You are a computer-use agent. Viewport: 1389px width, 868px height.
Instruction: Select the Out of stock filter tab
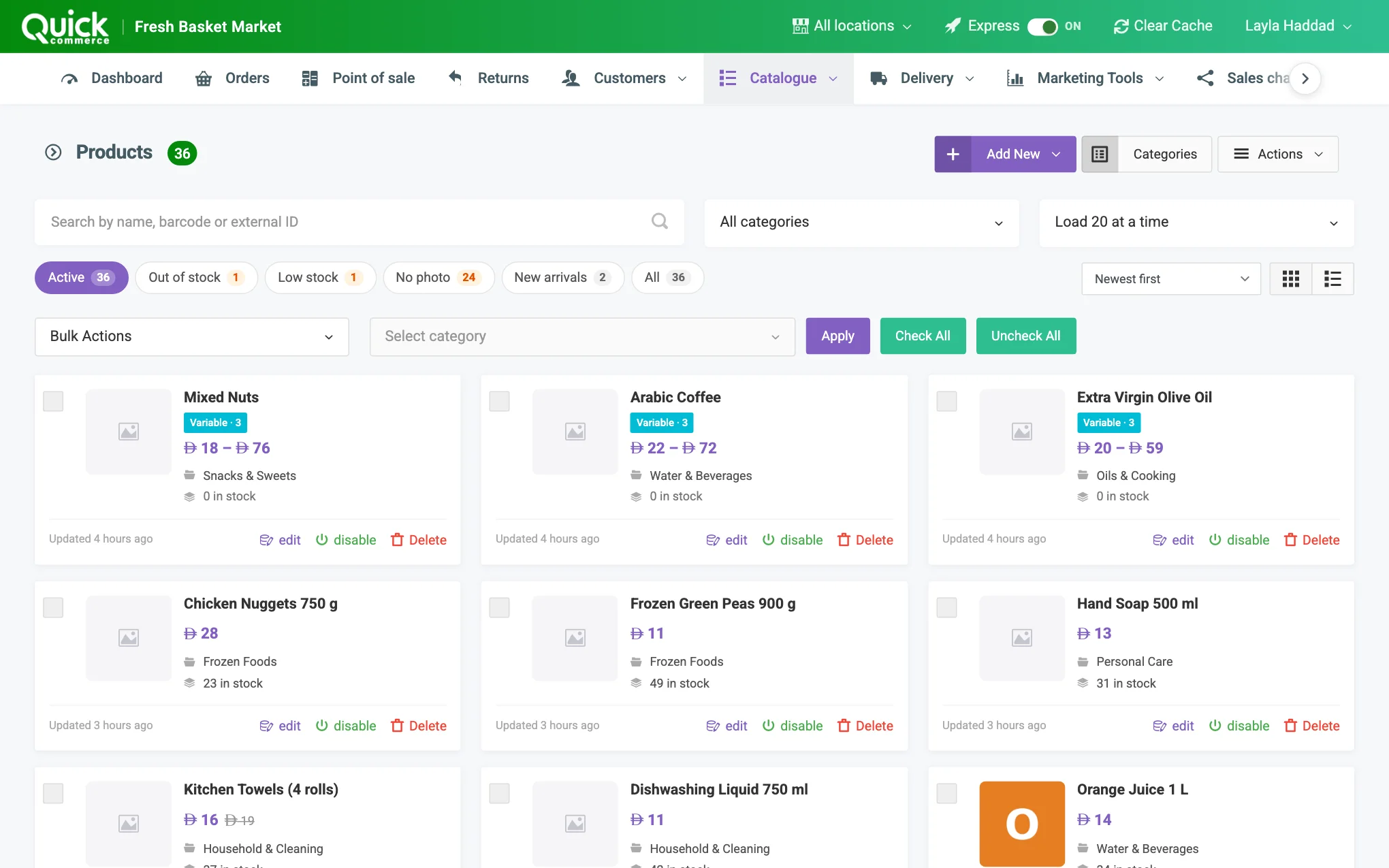(x=196, y=278)
